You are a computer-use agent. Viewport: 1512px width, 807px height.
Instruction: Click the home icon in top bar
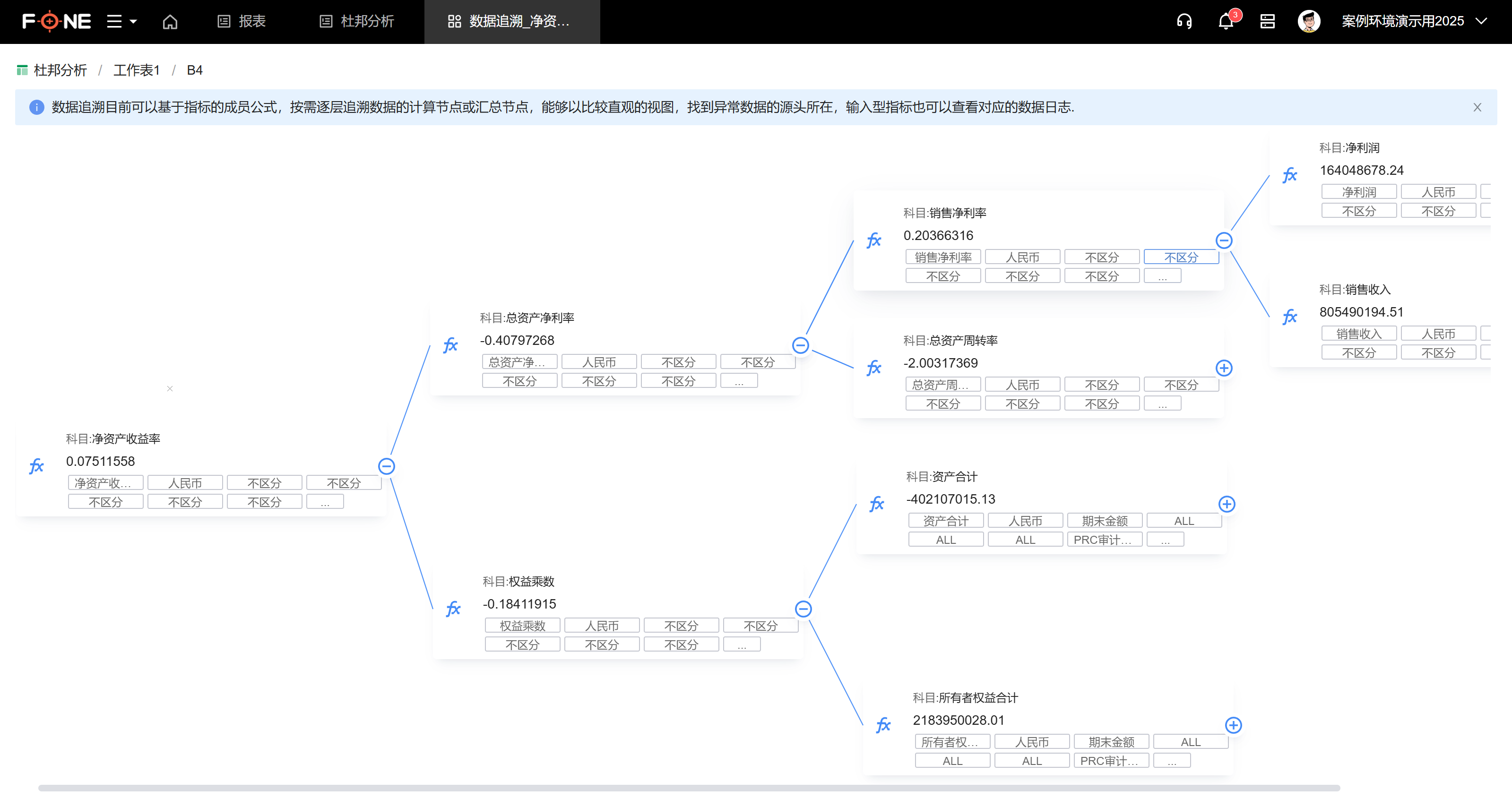tap(170, 22)
